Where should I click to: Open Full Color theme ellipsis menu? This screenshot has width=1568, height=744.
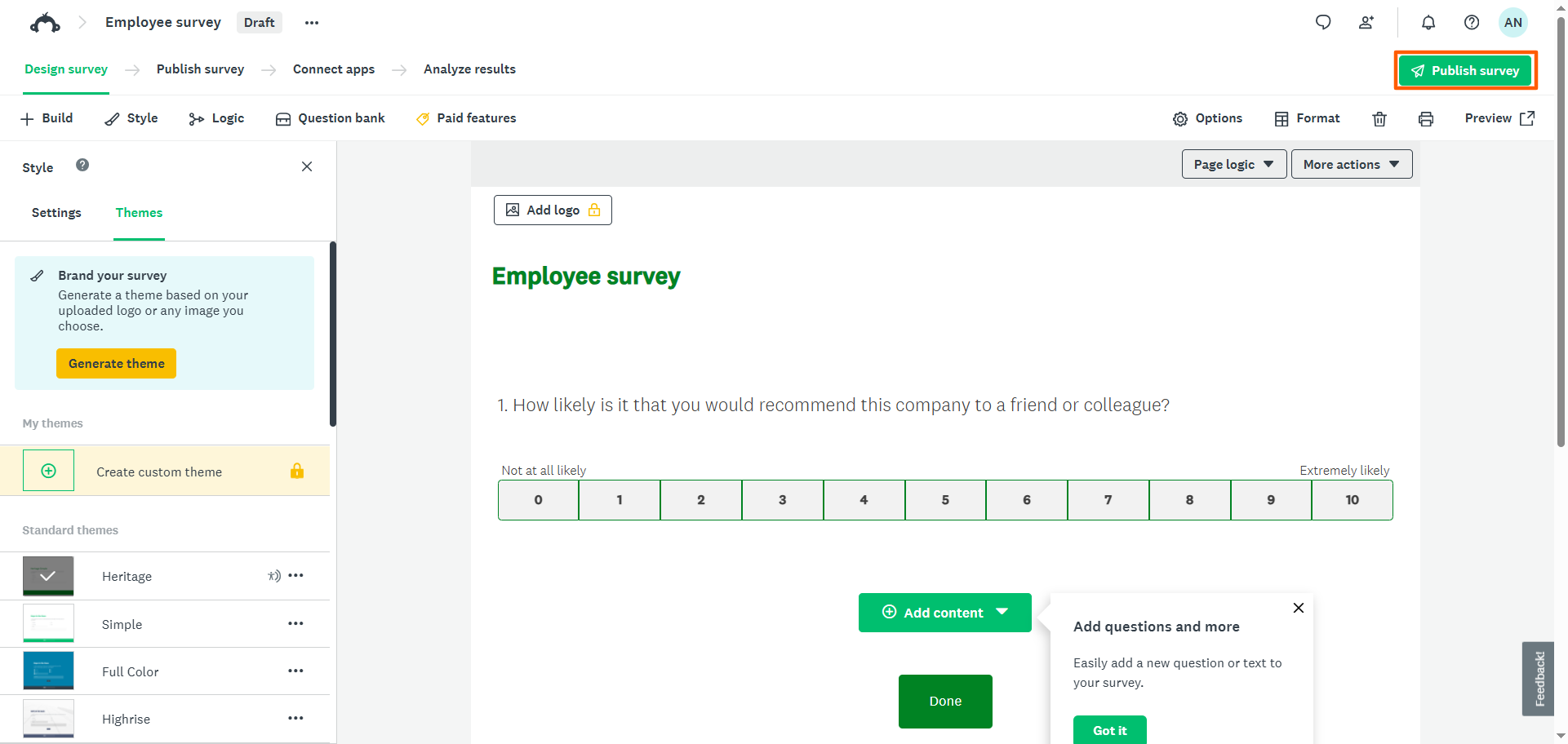coord(295,671)
